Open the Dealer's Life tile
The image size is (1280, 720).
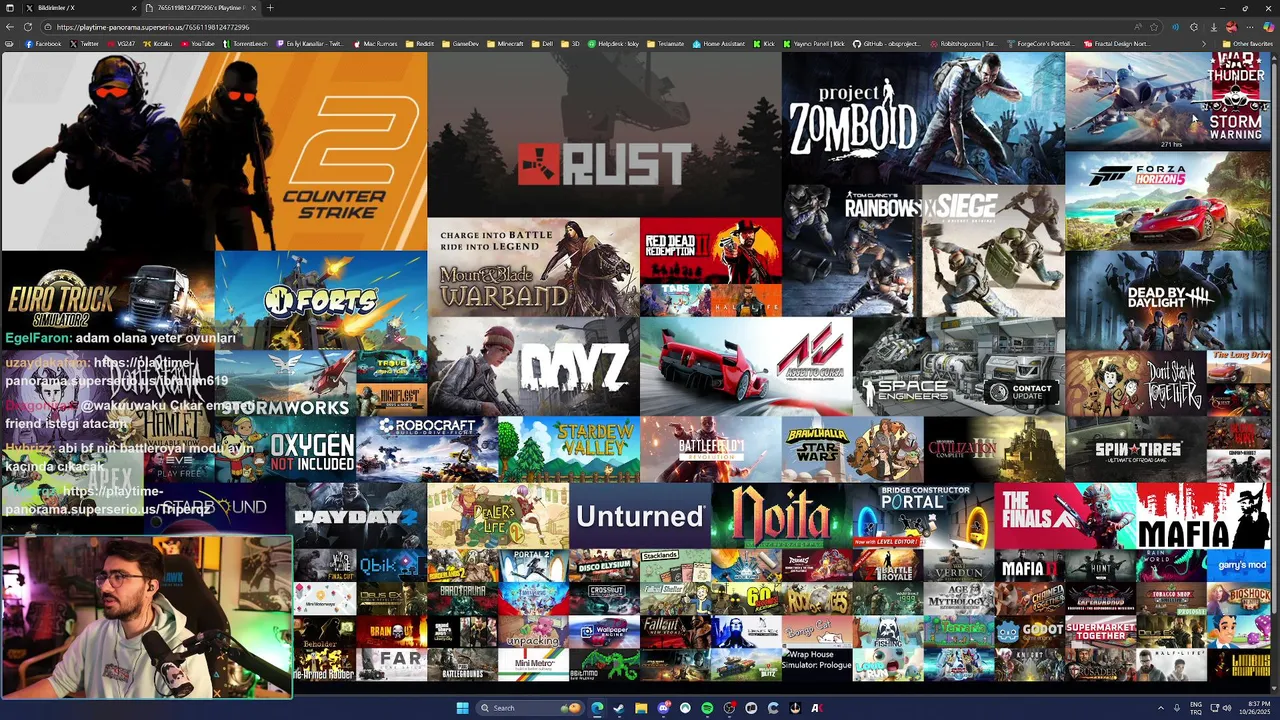[x=498, y=515]
